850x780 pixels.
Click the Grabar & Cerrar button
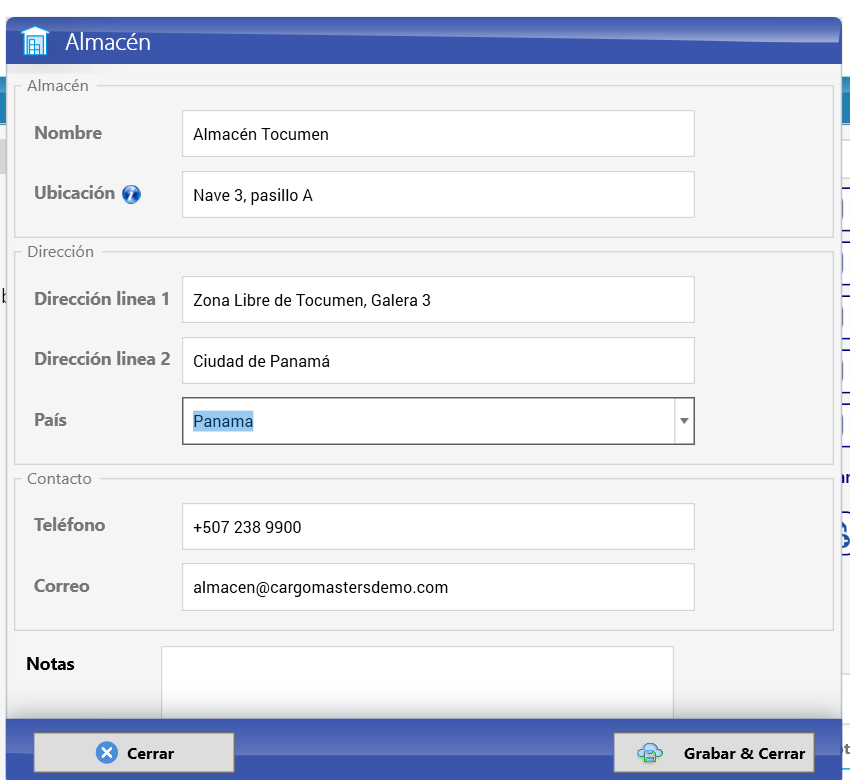tap(714, 752)
